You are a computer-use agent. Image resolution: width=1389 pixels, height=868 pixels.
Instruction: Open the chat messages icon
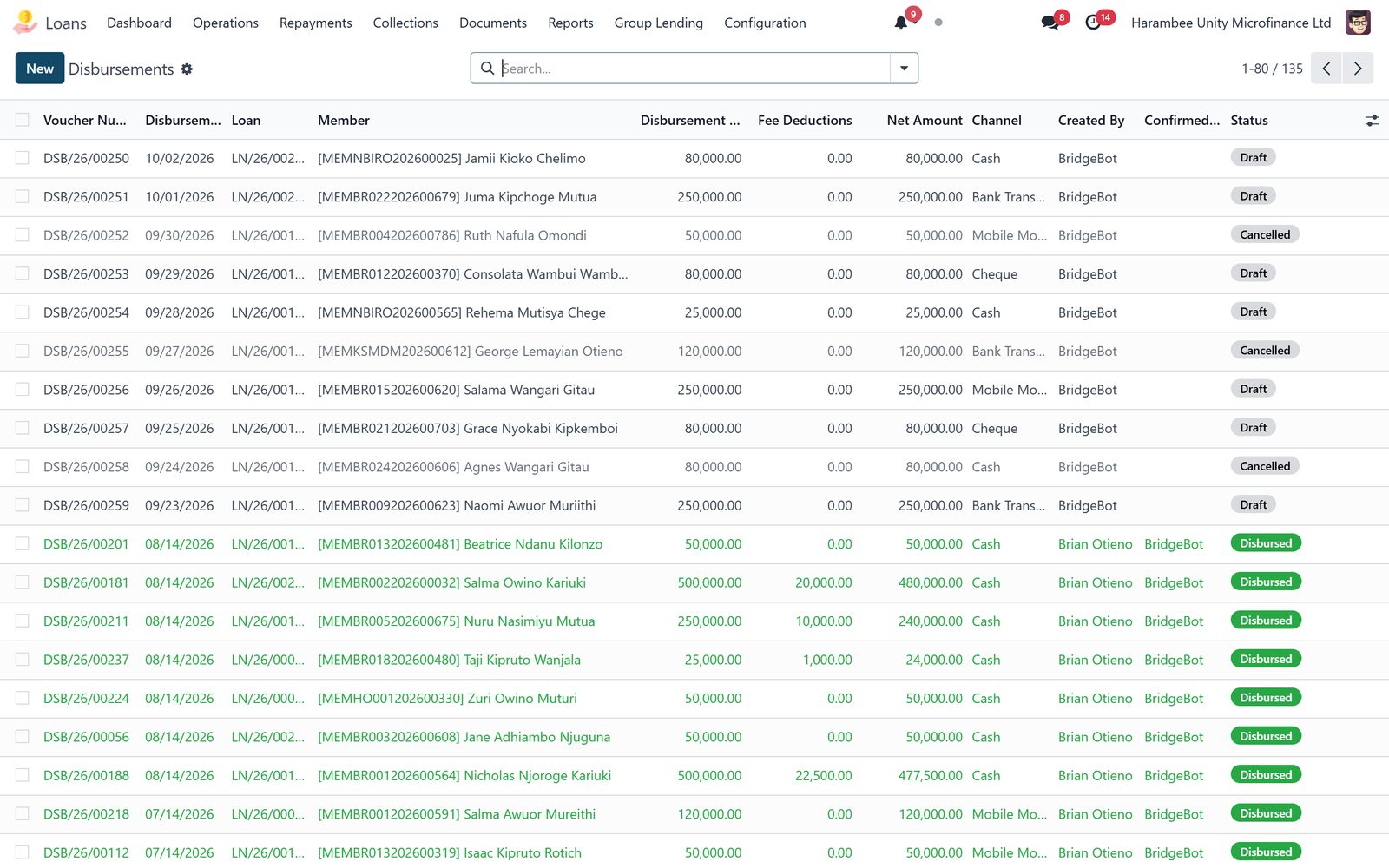(x=1050, y=23)
